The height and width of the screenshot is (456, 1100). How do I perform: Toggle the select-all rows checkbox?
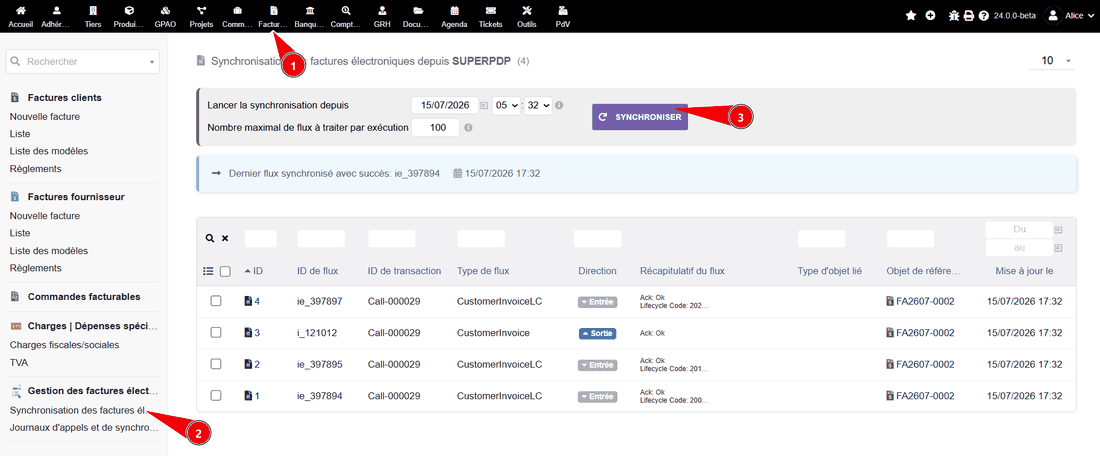point(225,271)
